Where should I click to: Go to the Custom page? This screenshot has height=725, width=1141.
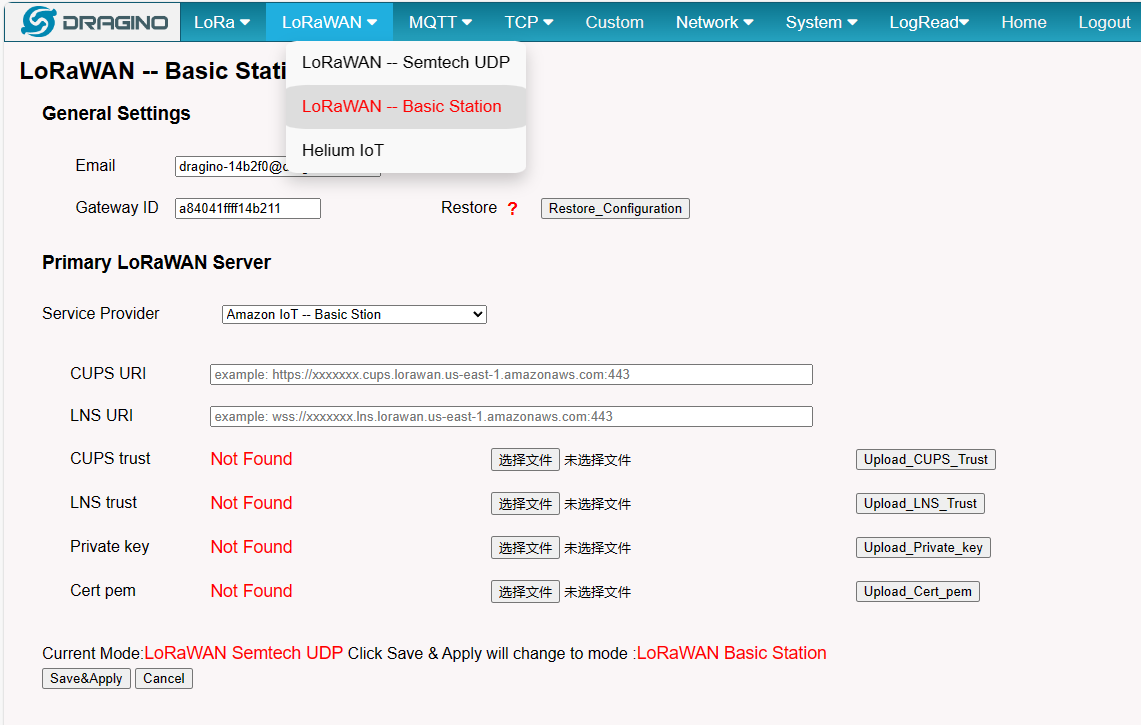[615, 23]
